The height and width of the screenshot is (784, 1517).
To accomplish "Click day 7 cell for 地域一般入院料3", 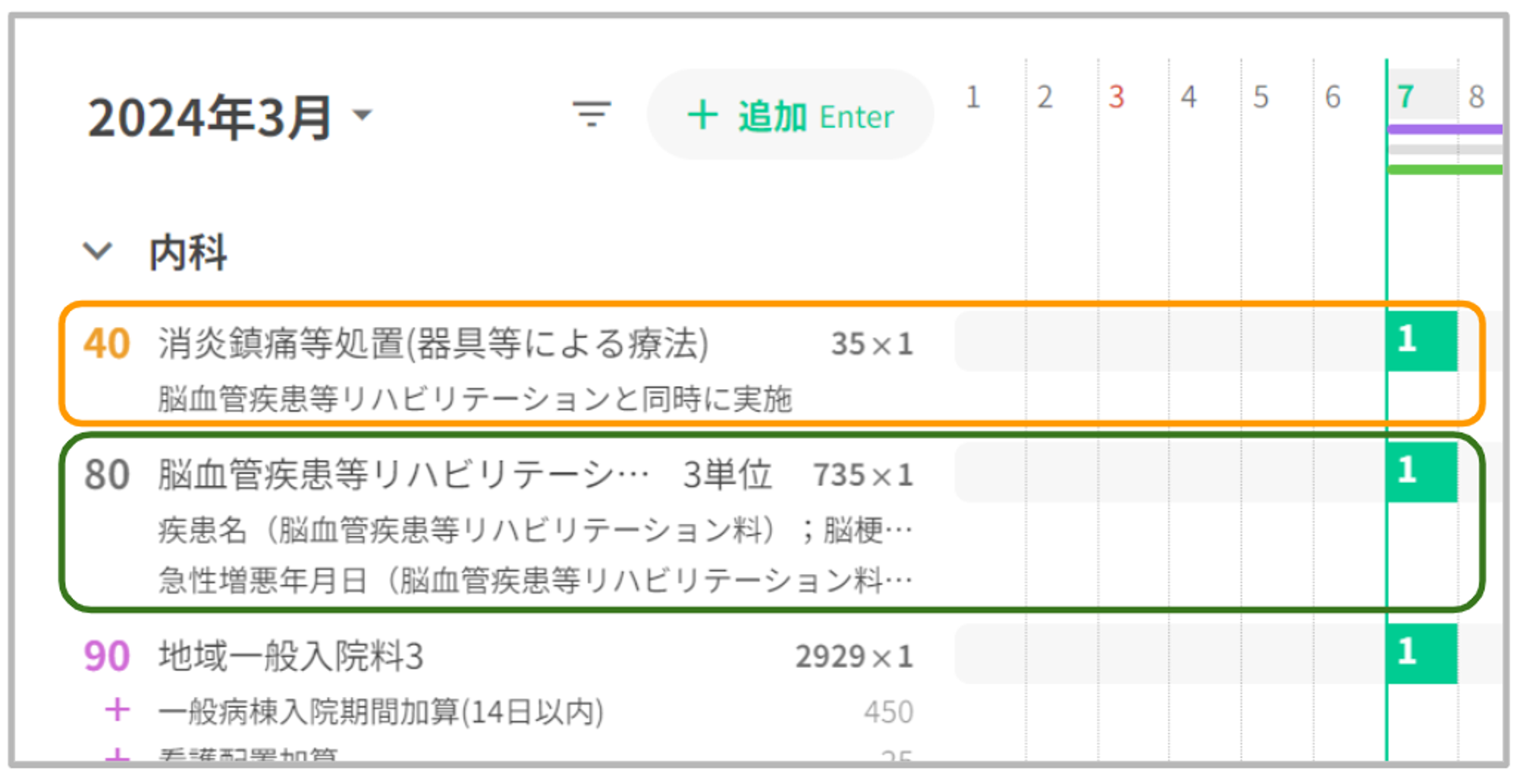I will point(1421,654).
